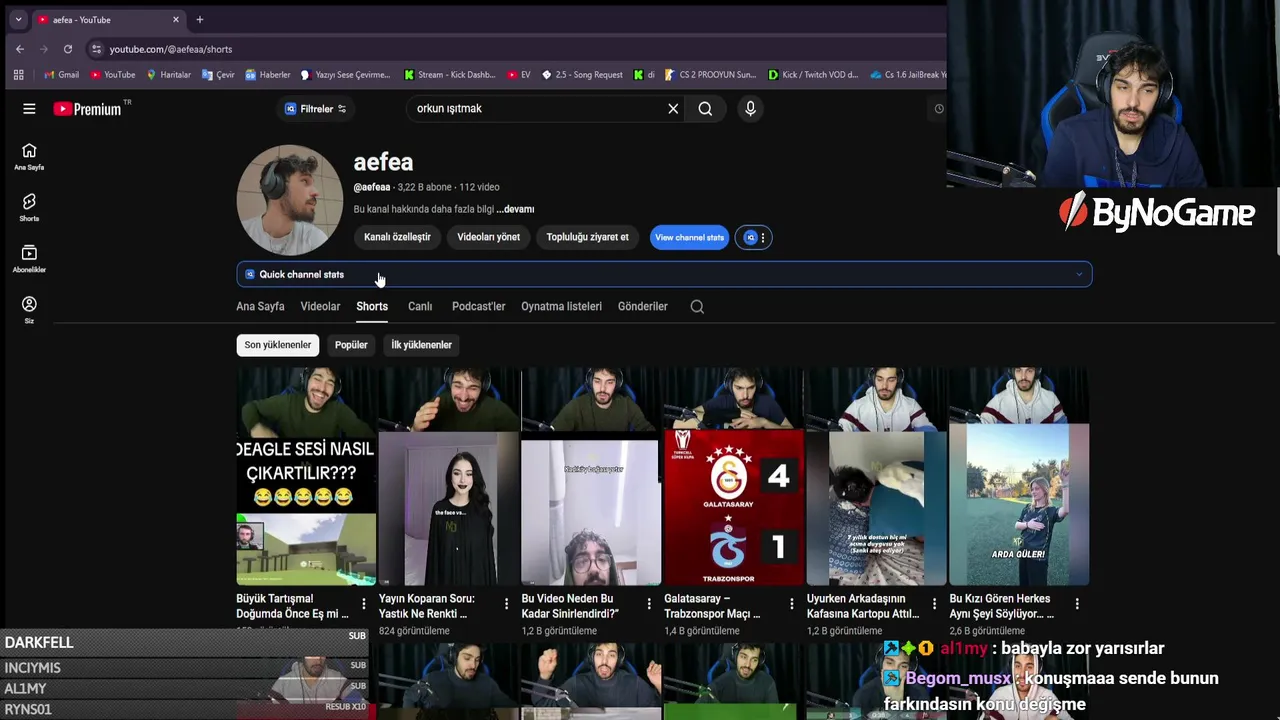Click the aefea channel avatar
This screenshot has height=720, width=1280.
290,200
